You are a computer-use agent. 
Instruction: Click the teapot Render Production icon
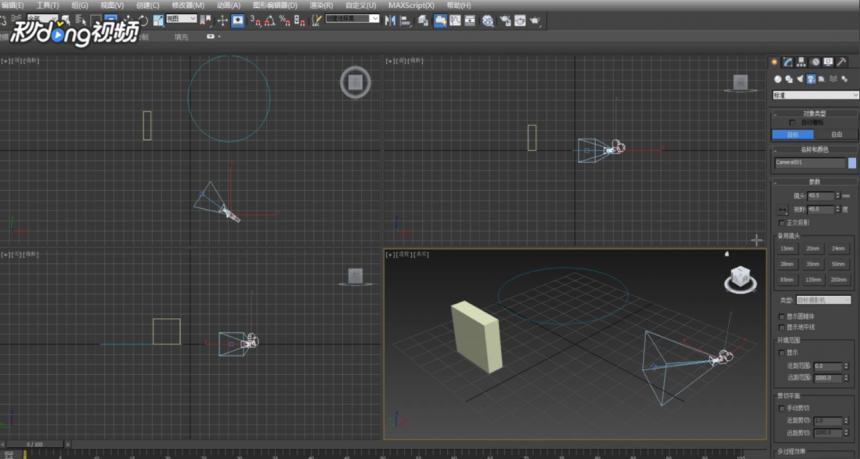(x=535, y=21)
